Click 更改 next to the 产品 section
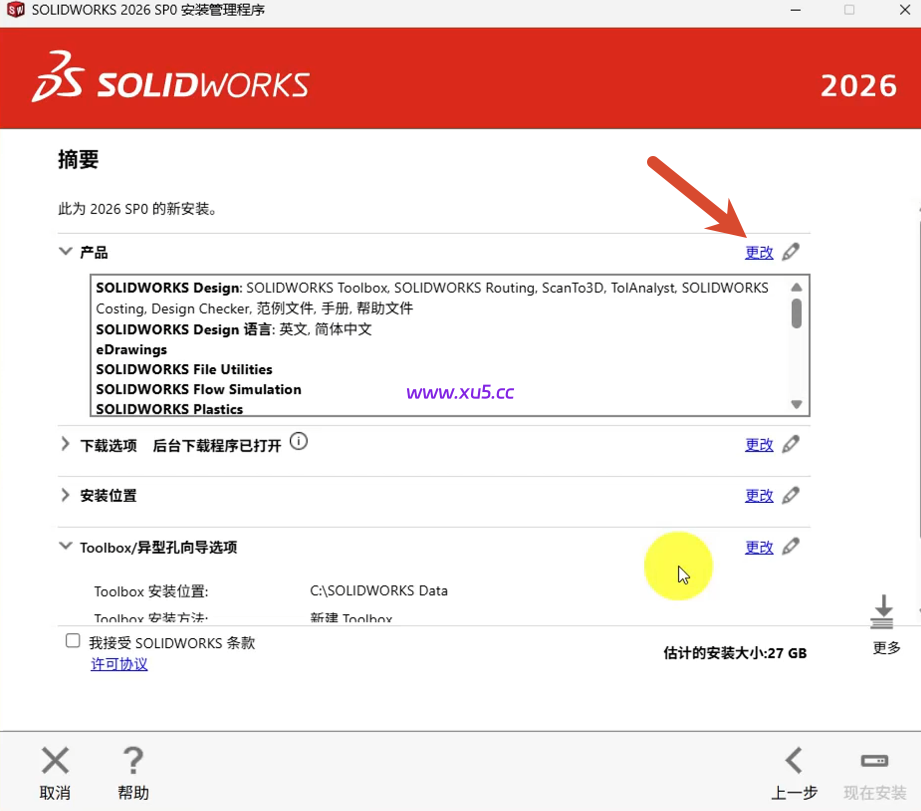921x811 pixels. point(759,252)
